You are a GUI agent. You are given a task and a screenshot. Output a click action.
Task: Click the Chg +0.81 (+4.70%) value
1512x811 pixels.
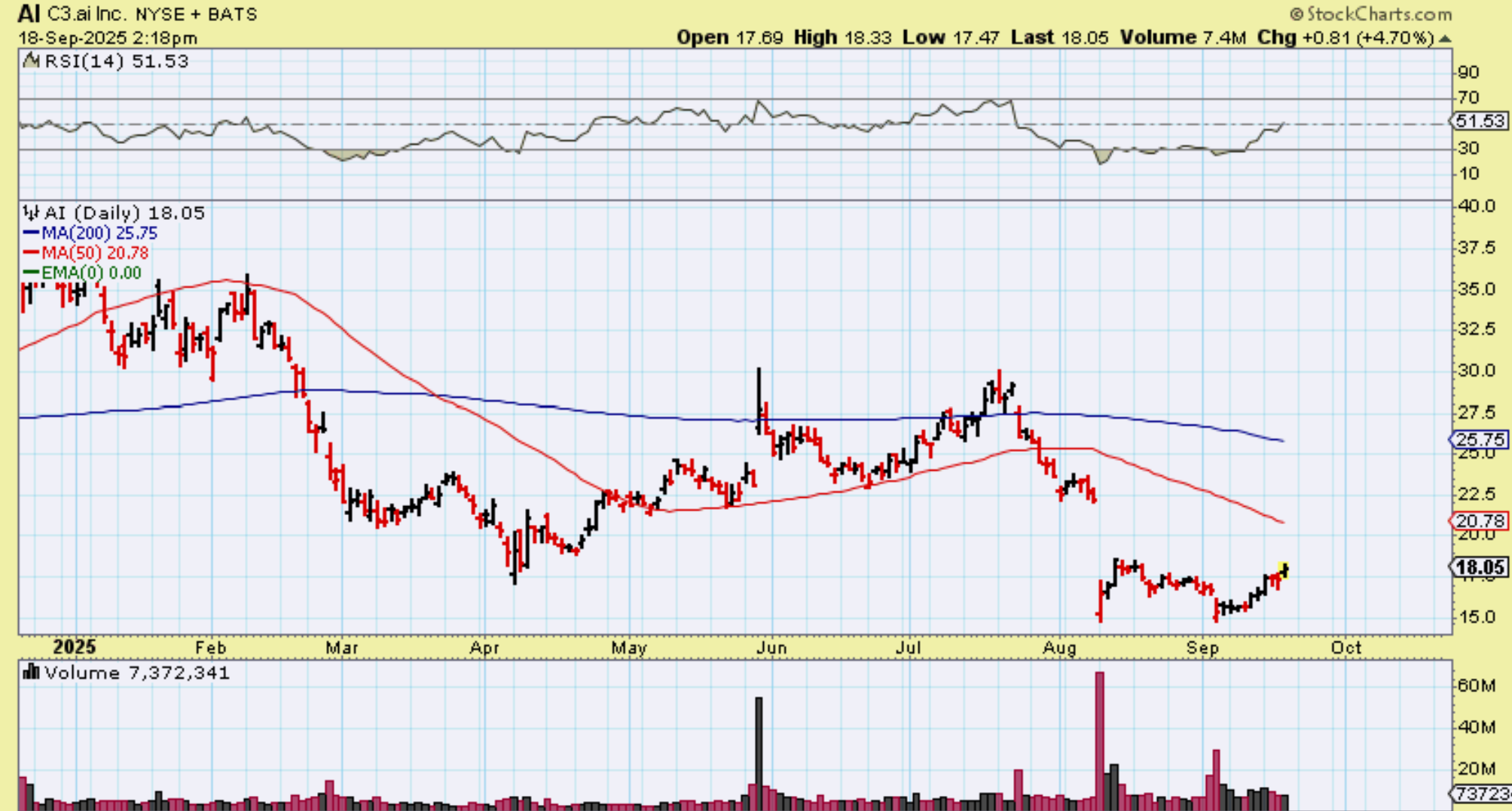pyautogui.click(x=1345, y=37)
